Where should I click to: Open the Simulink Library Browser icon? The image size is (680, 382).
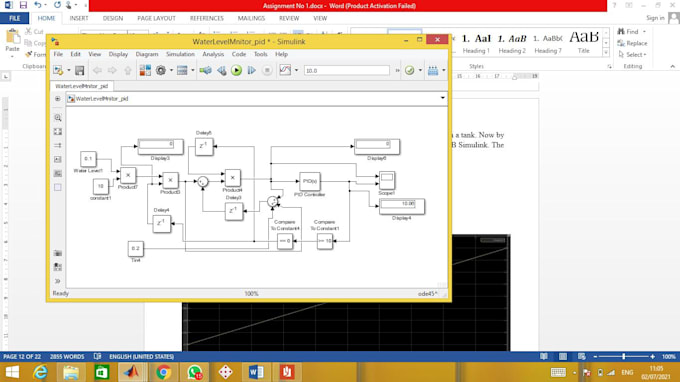(145, 70)
